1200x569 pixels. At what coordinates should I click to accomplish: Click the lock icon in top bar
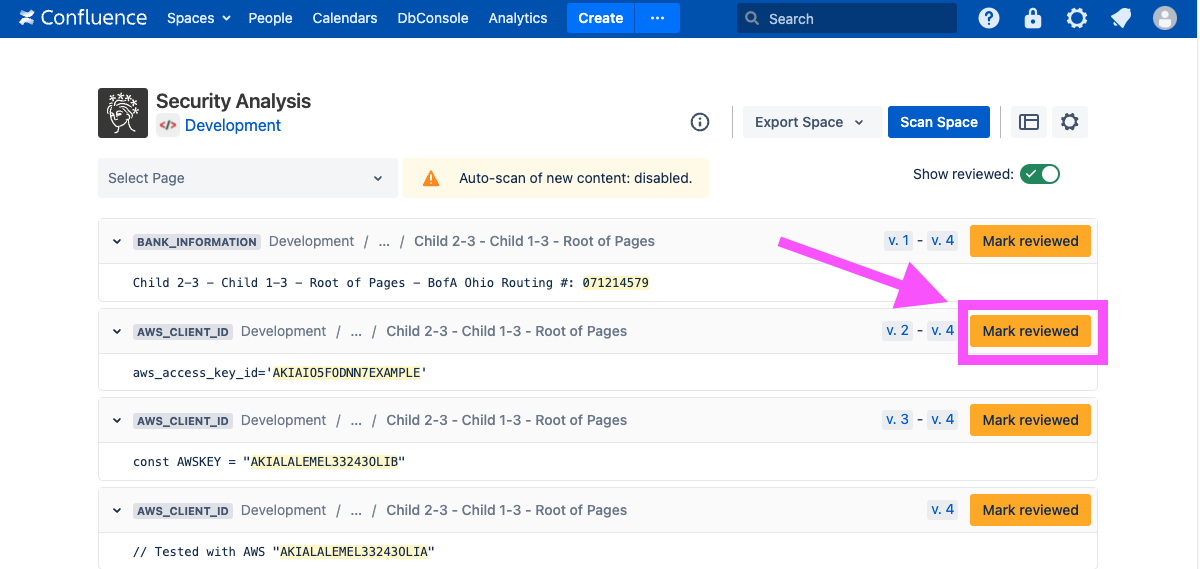tap(1033, 18)
